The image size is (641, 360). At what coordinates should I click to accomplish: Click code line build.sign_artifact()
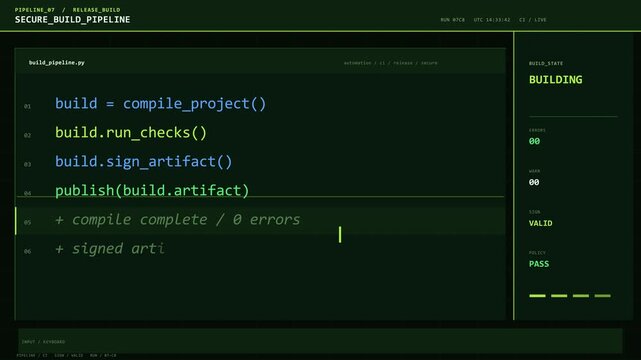point(143,162)
